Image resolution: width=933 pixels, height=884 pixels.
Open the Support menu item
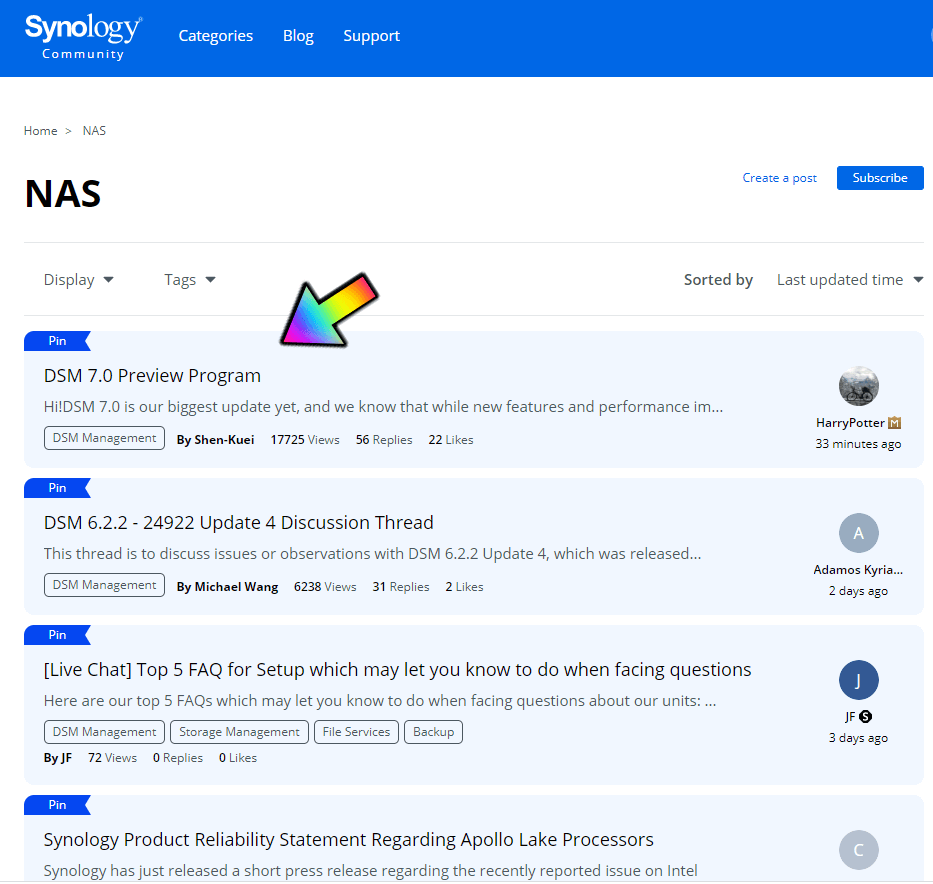click(x=371, y=36)
